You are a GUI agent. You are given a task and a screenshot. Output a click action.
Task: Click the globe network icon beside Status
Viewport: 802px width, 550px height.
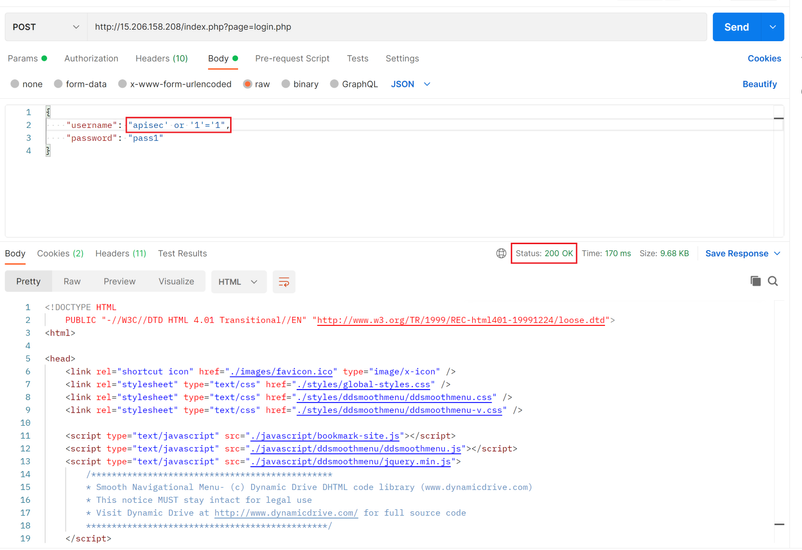tap(501, 254)
